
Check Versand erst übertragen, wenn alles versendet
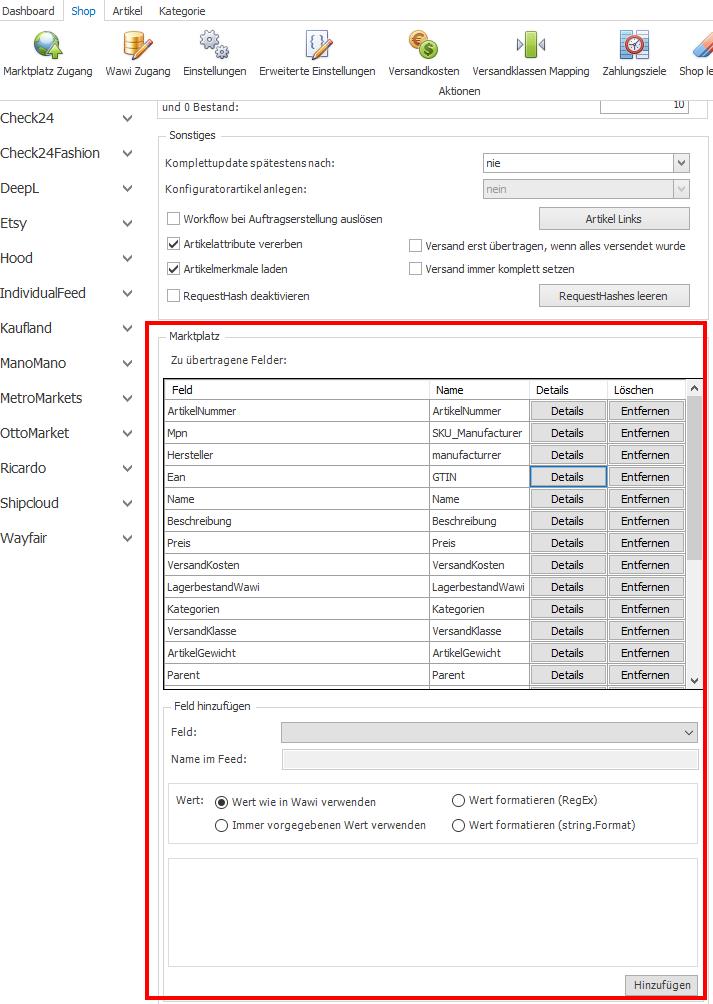[x=415, y=246]
